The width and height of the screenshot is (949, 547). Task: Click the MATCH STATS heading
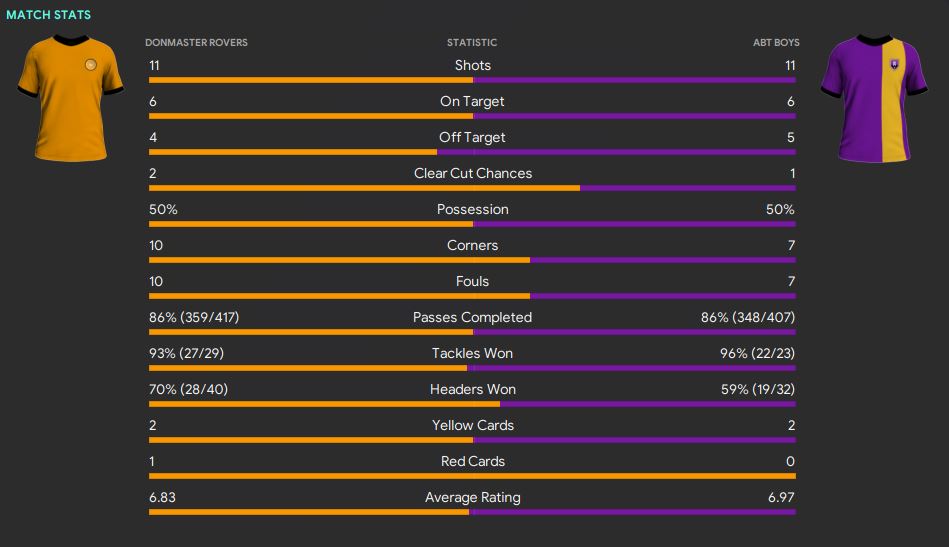[48, 15]
